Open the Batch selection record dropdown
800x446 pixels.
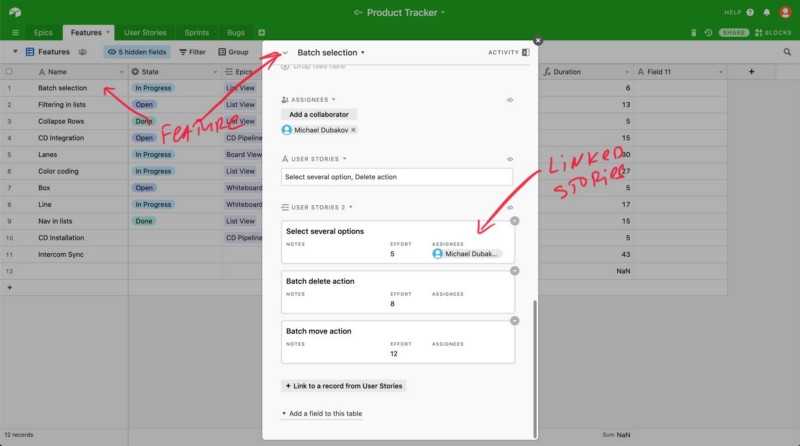pos(363,53)
